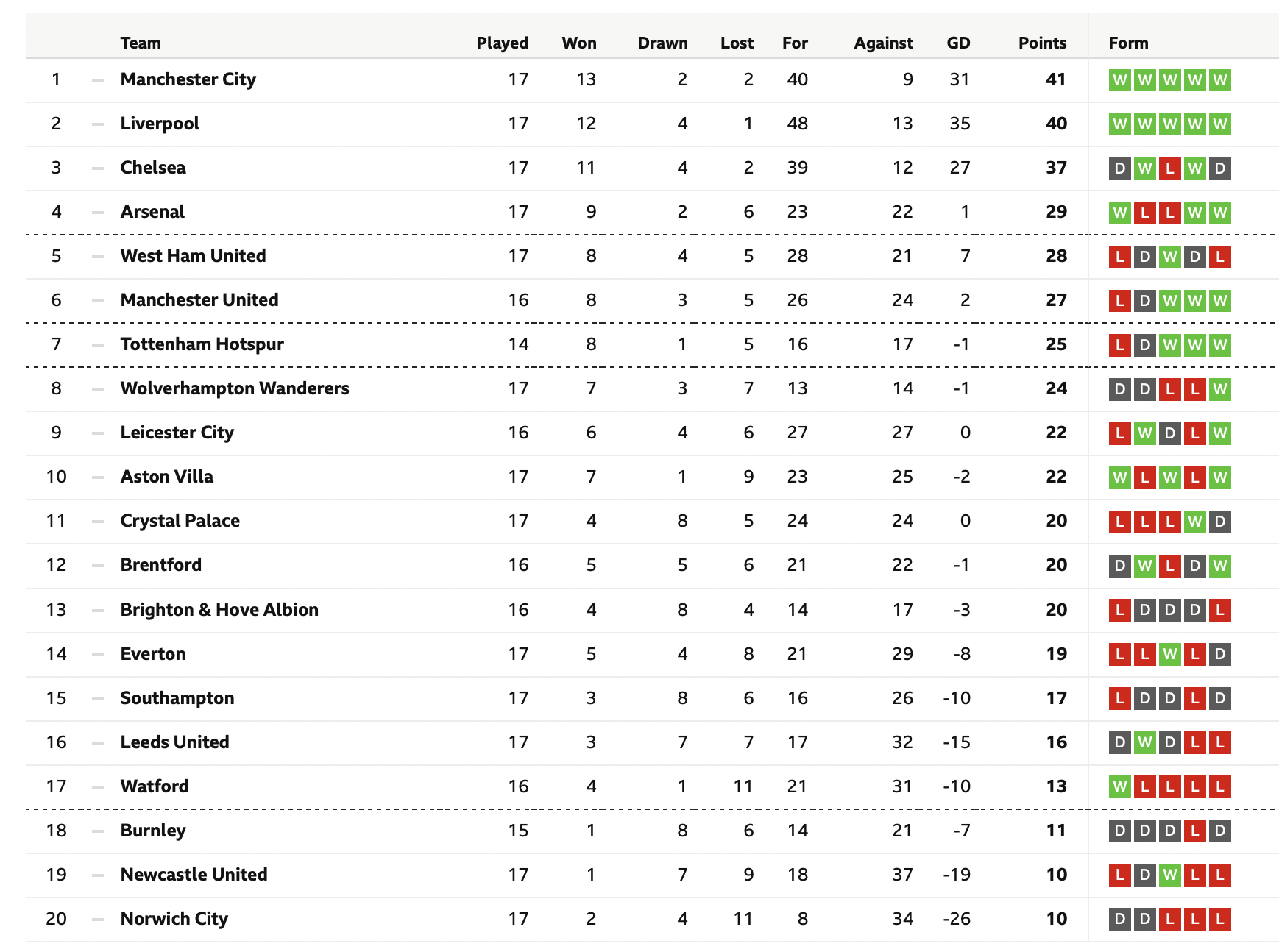Click Manchester City's first green W form badge

1119,80
